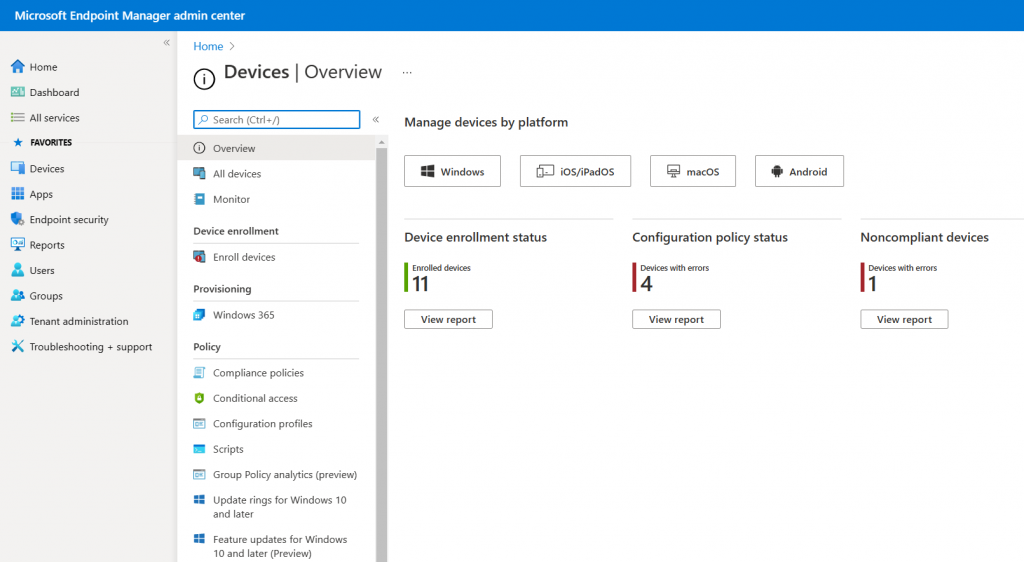The width and height of the screenshot is (1024, 562).
Task: Click the Compliance policies icon
Action: click(199, 372)
